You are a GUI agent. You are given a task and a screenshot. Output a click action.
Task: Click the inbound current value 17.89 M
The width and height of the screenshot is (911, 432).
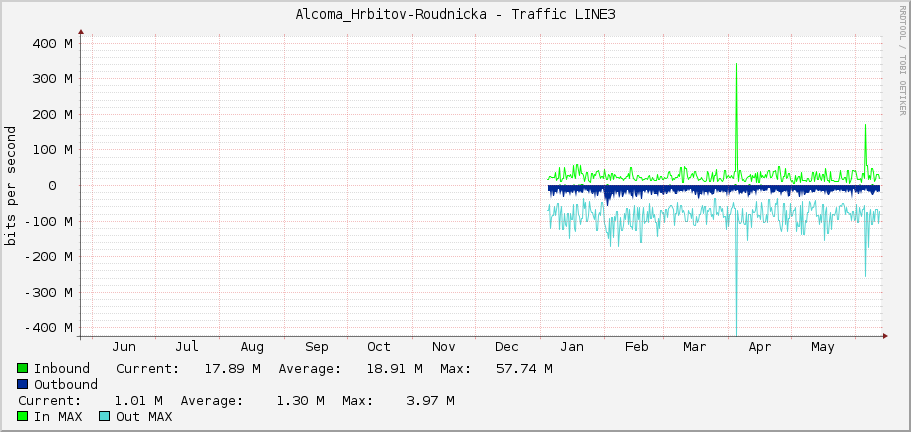click(233, 369)
